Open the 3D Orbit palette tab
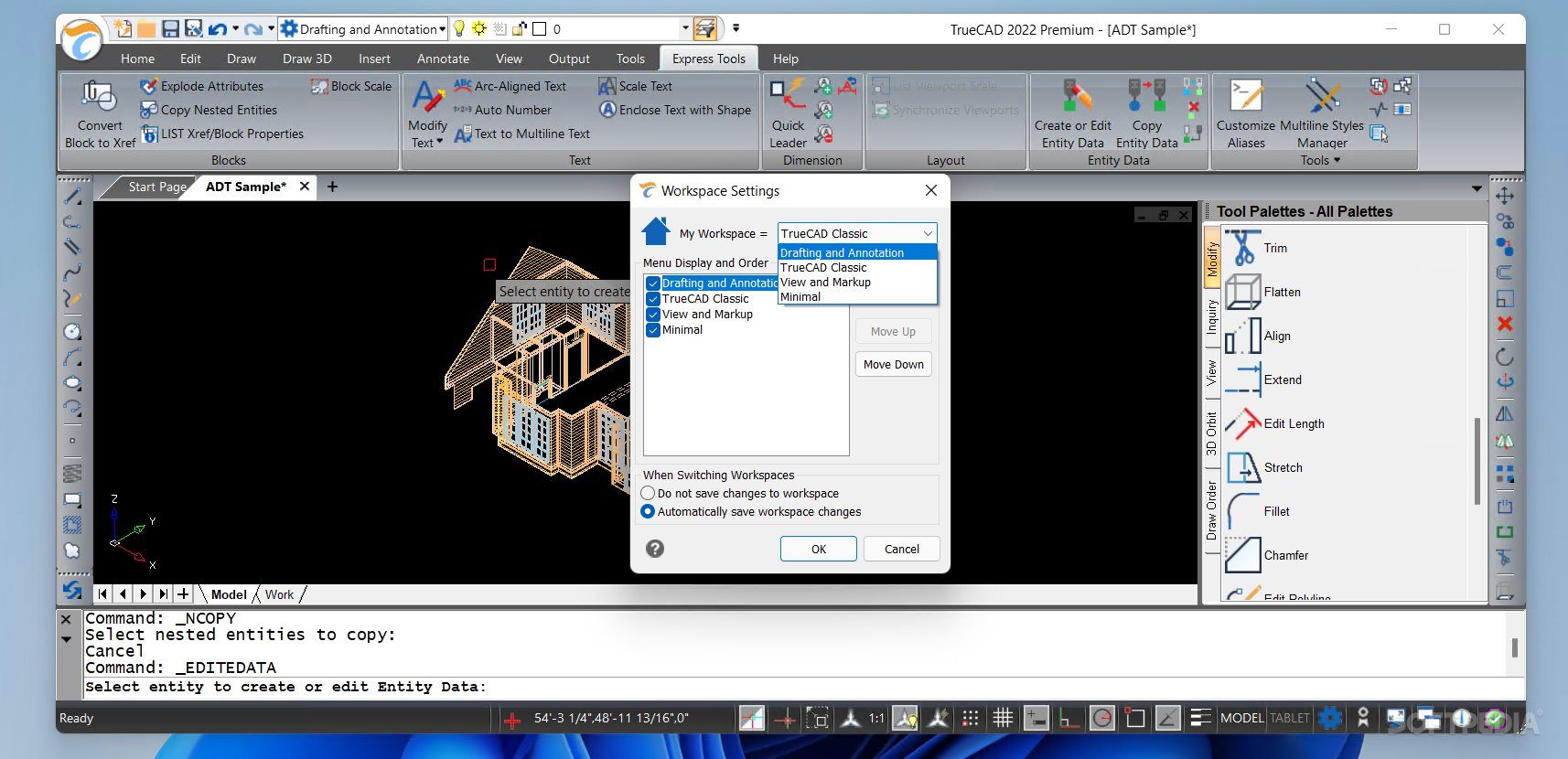 [1211, 433]
